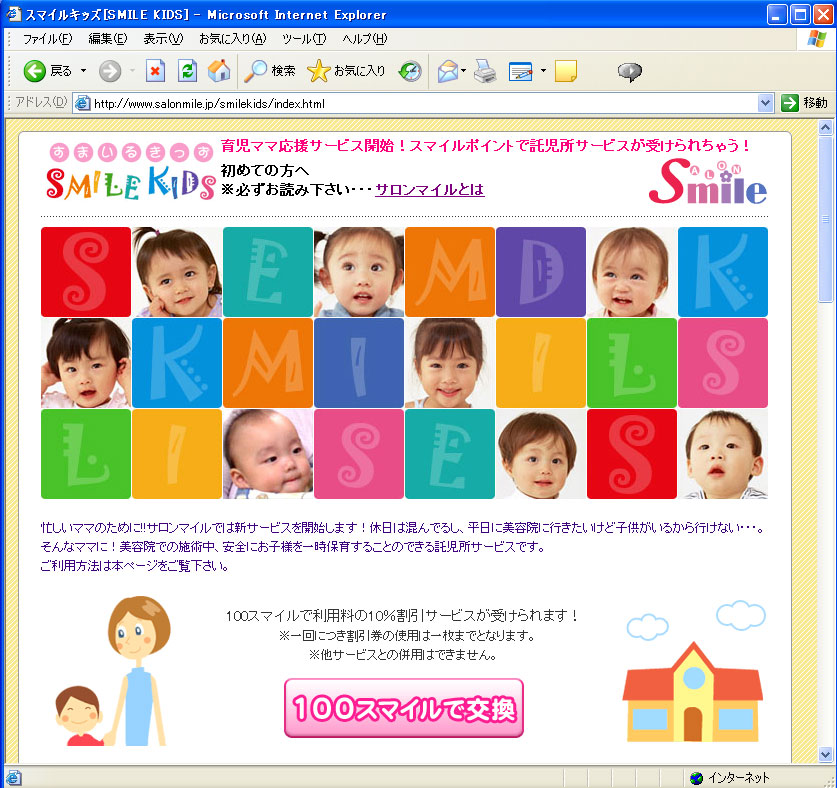This screenshot has width=837, height=788.
Task: Click the bottom-row red S tile
Action: (x=632, y=454)
